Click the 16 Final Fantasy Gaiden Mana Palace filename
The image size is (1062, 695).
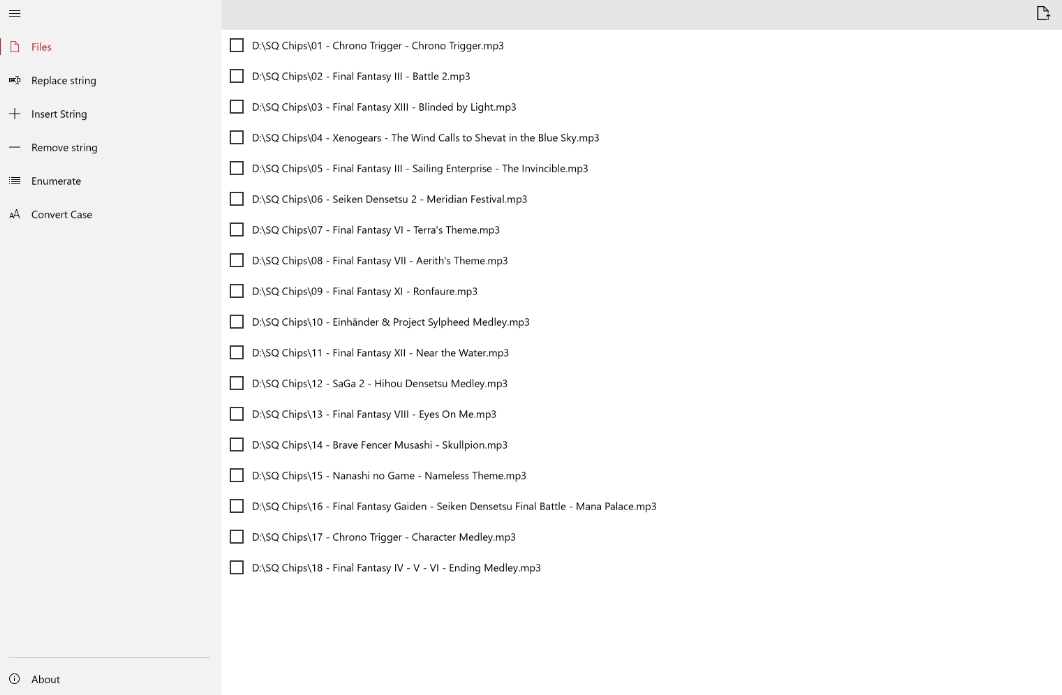click(454, 506)
